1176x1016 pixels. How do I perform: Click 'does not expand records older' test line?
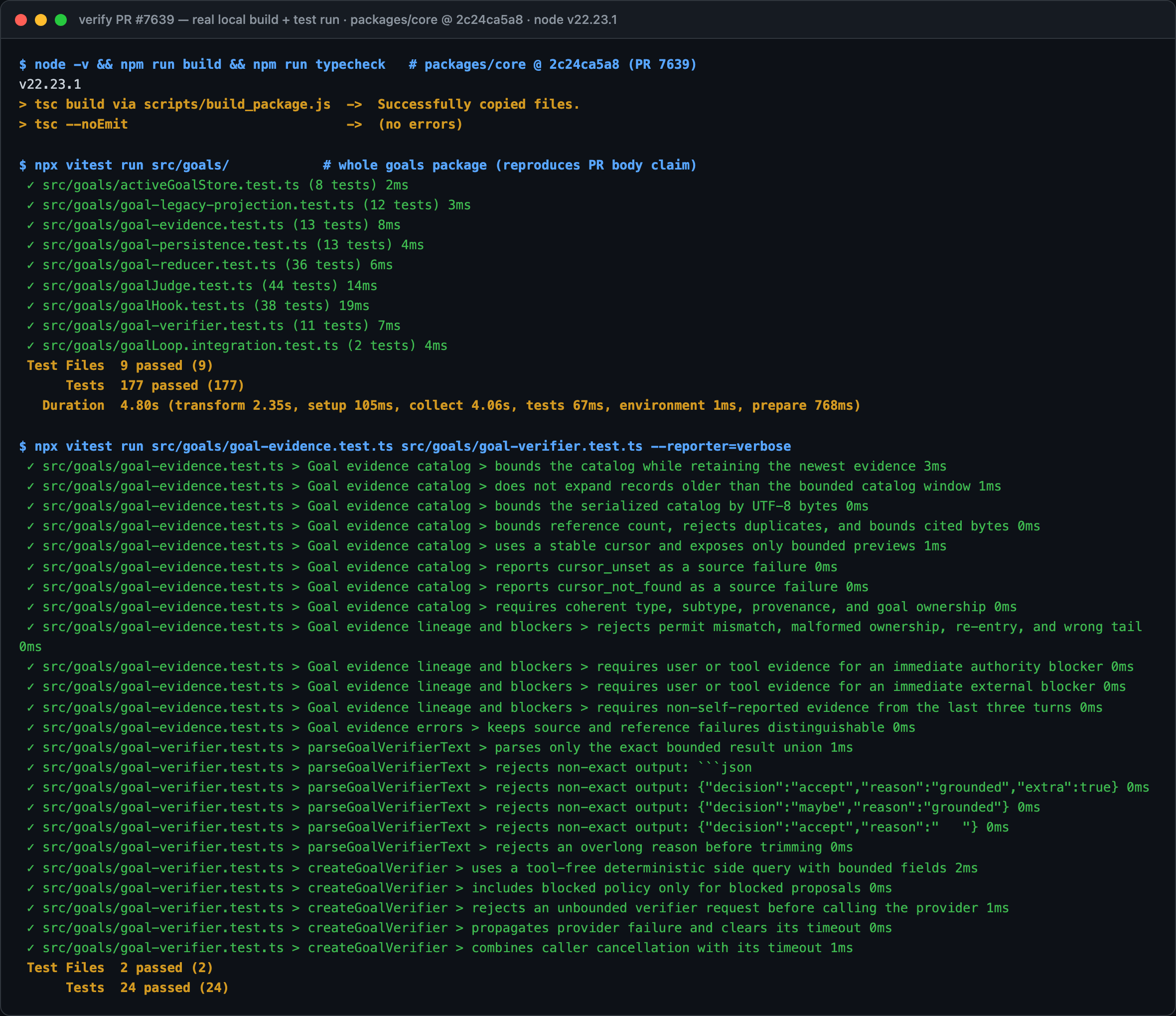point(514,486)
